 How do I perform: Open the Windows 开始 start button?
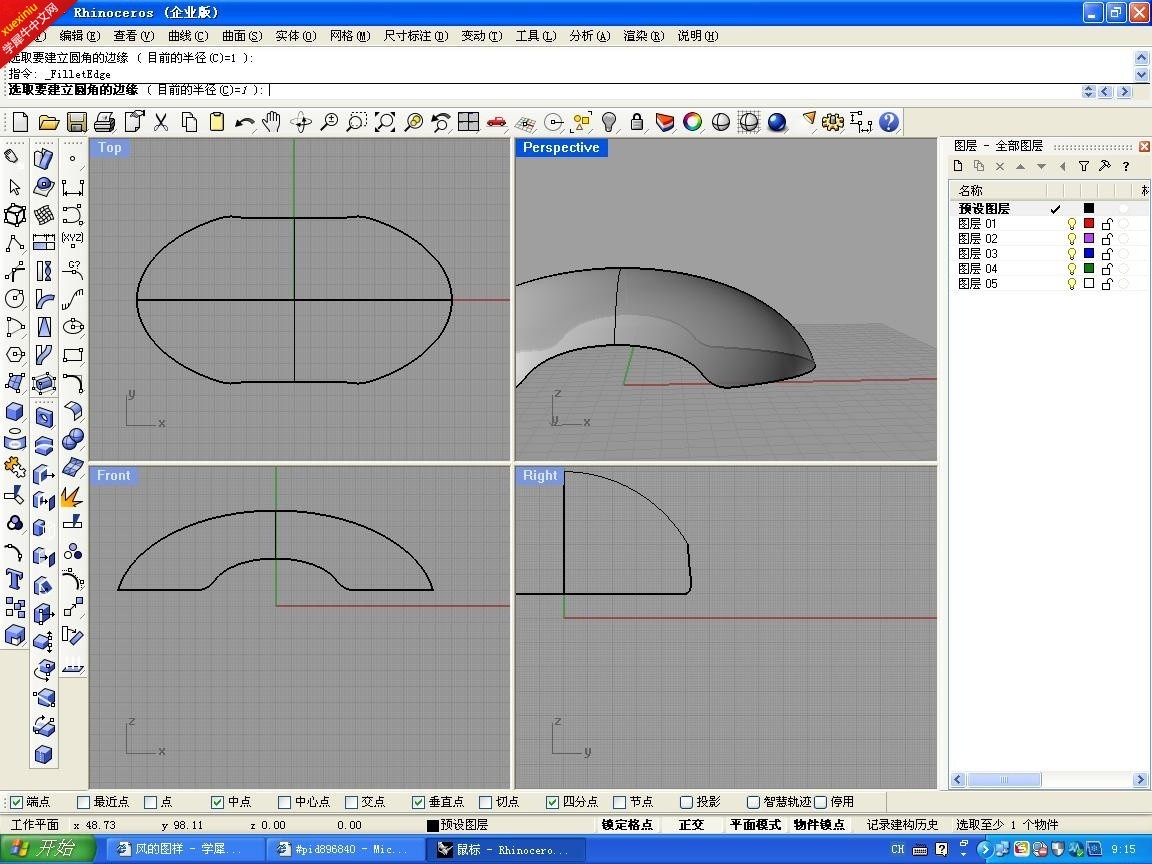46,849
